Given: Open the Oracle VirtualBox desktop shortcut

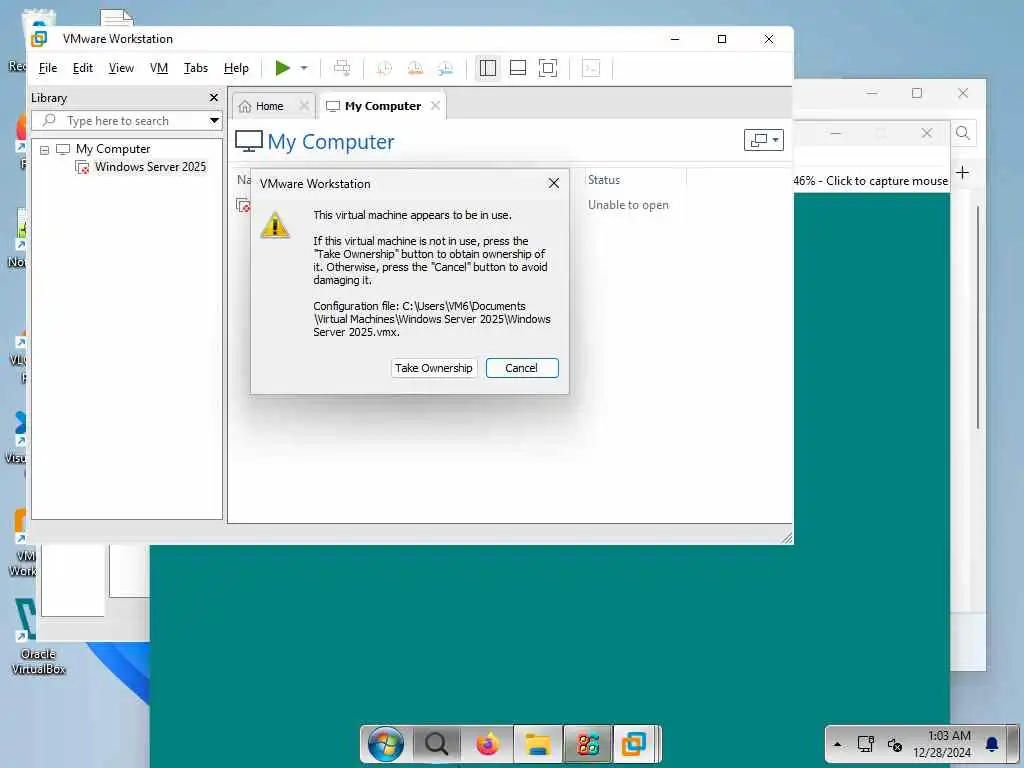Looking at the screenshot, I should click(39, 636).
